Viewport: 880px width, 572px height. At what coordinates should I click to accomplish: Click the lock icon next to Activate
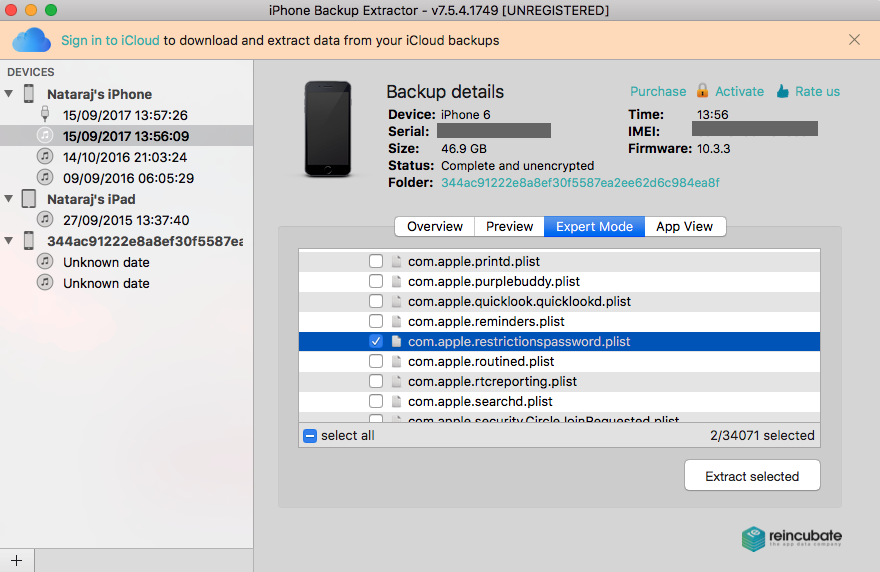[x=702, y=91]
